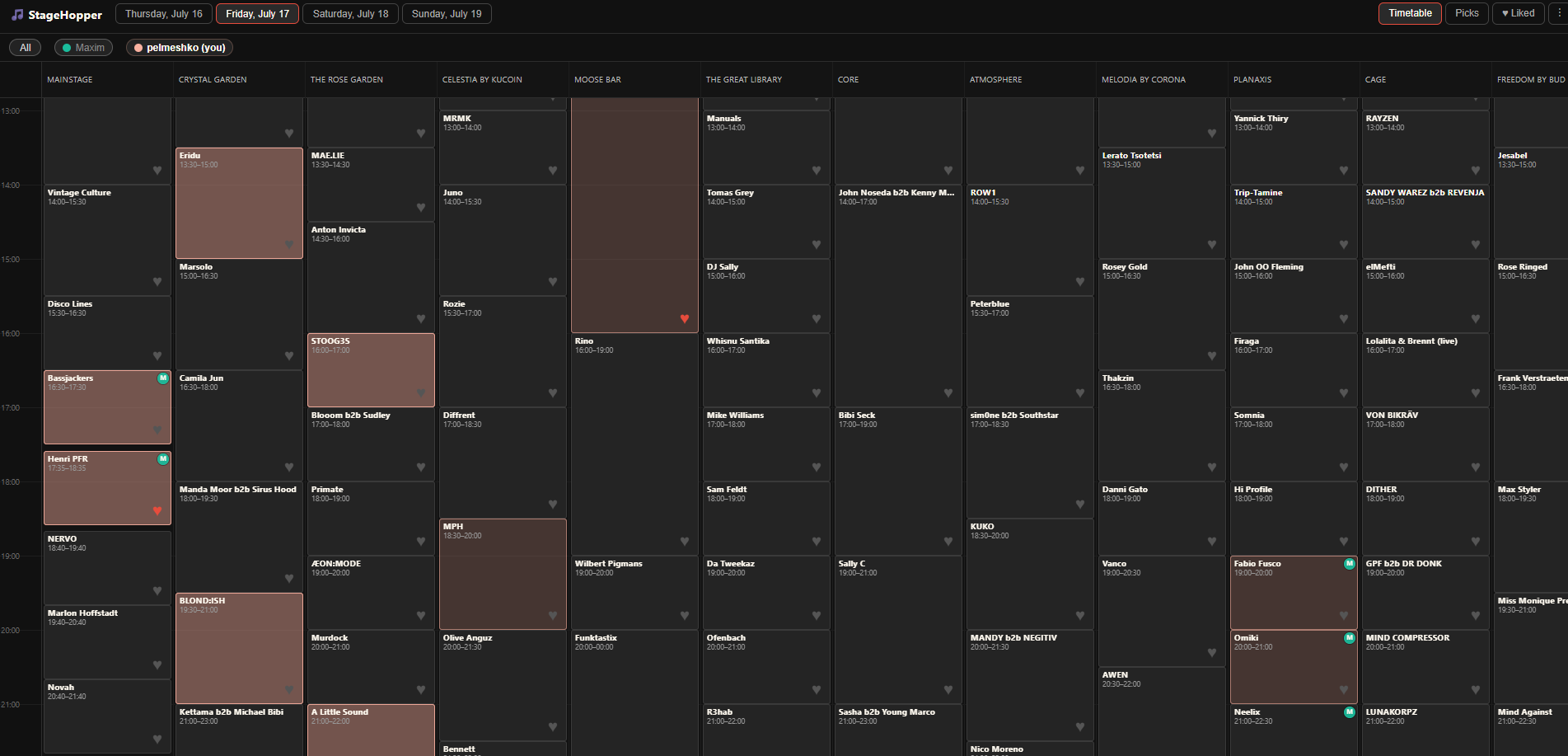Image resolution: width=1568 pixels, height=756 pixels.
Task: Click the 19:00 time label
Action: pyautogui.click(x=11, y=556)
